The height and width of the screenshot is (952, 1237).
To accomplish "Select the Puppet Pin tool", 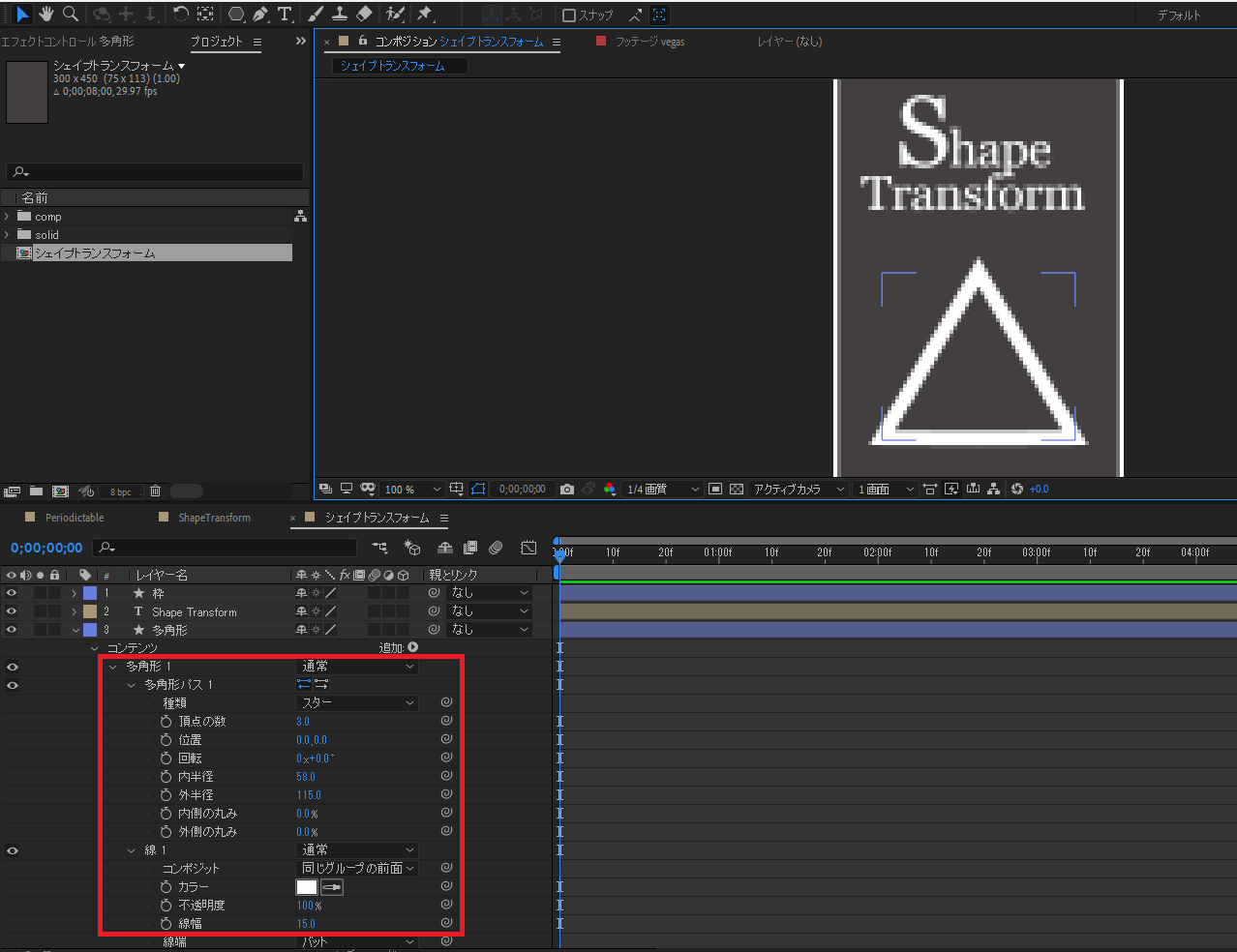I will (424, 15).
